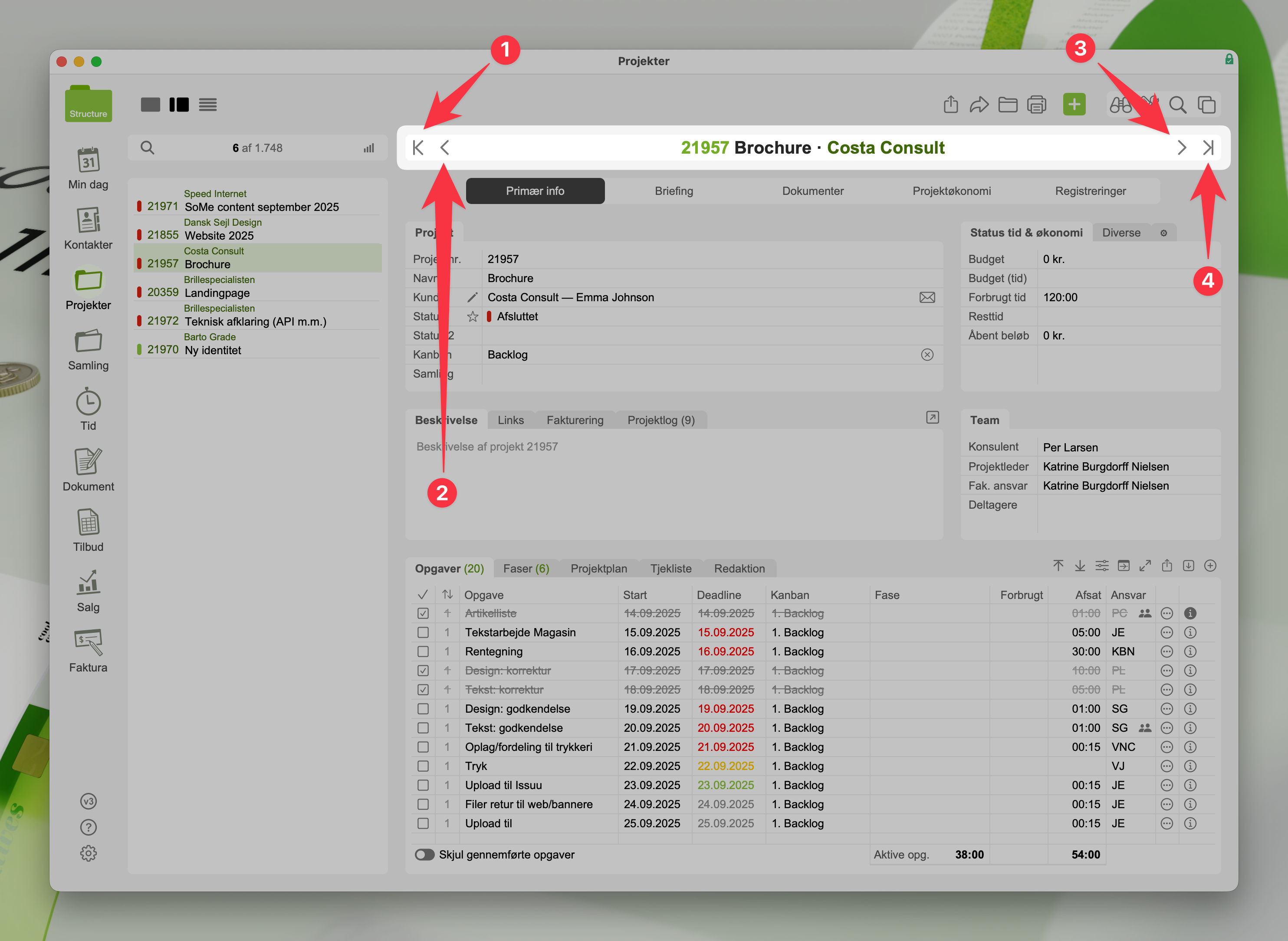Go to next record with right chevron
The width and height of the screenshot is (1288, 941).
click(1182, 148)
